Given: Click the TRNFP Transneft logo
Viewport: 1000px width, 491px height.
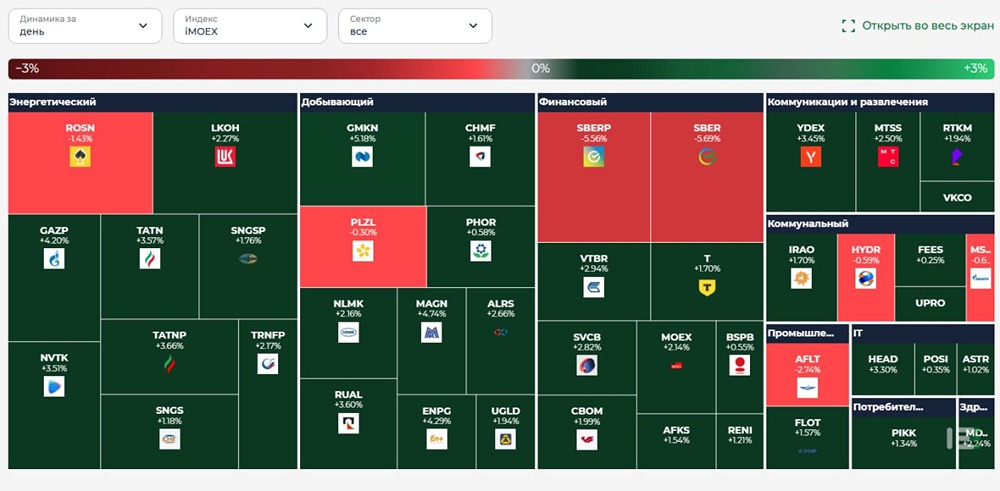Looking at the screenshot, I should click(x=268, y=363).
